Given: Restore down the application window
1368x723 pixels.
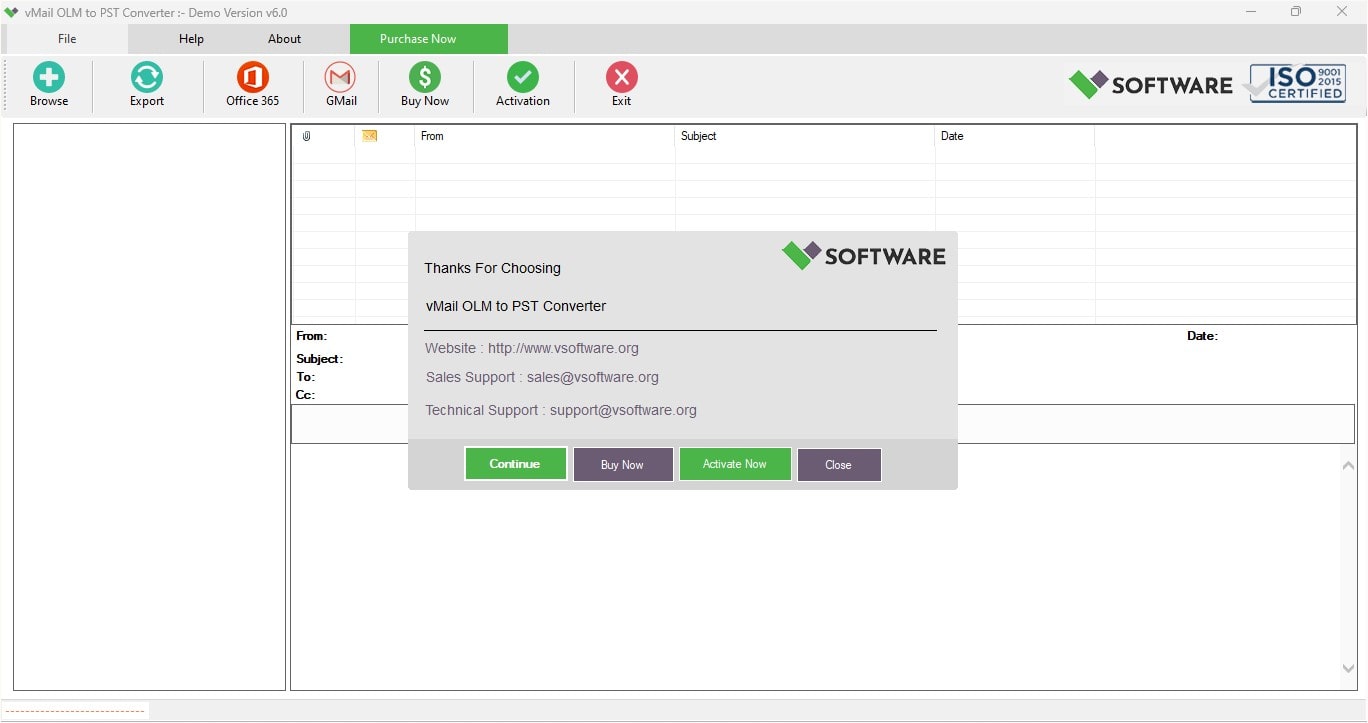Looking at the screenshot, I should 1296,12.
